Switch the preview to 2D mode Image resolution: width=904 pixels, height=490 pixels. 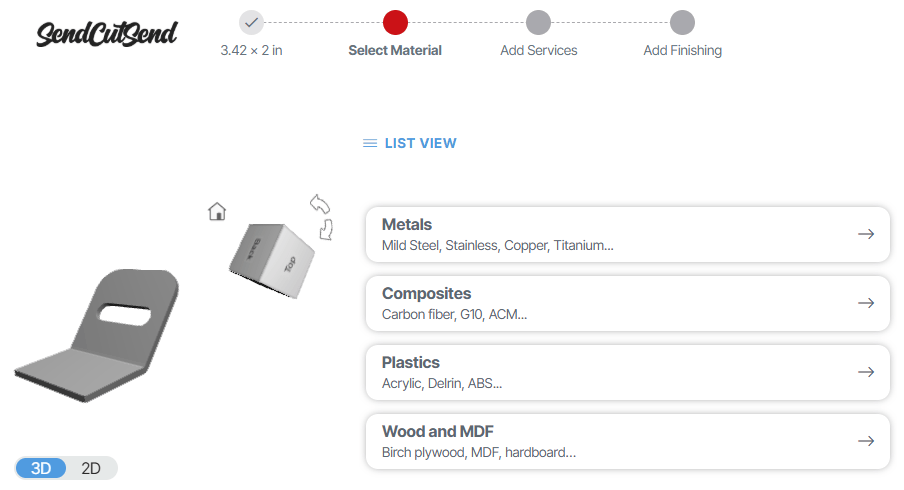tap(91, 468)
